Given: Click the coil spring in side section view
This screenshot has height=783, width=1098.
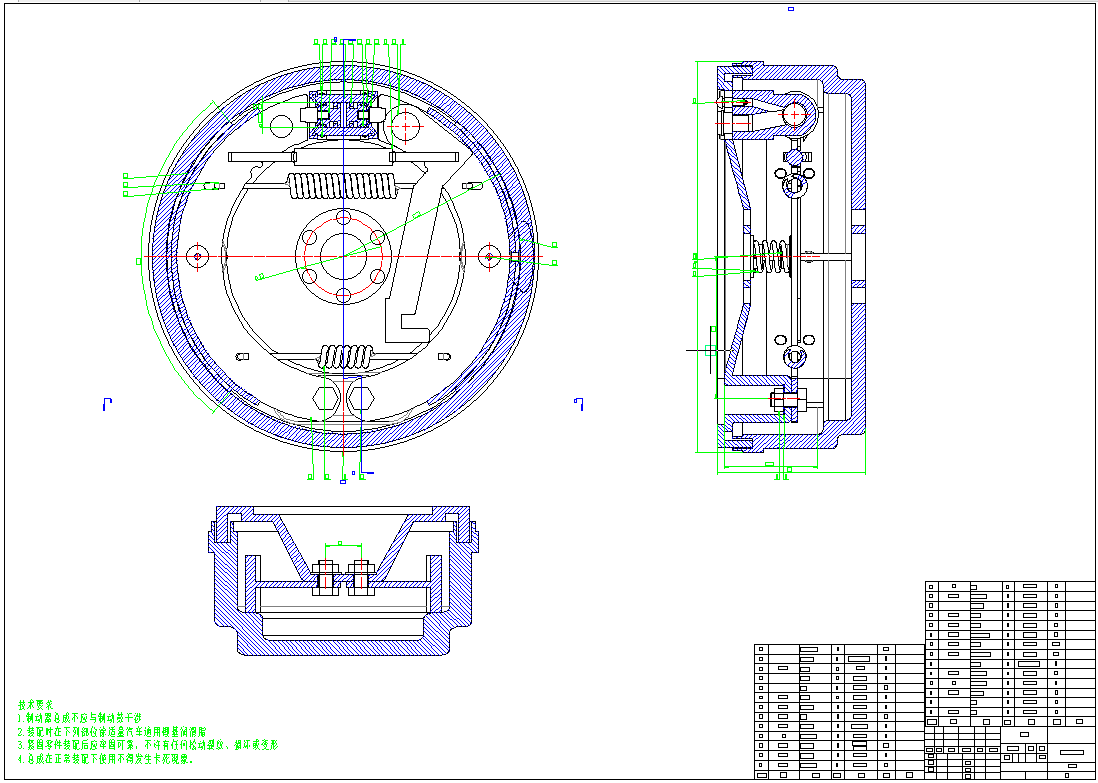Looking at the screenshot, I should point(770,256).
